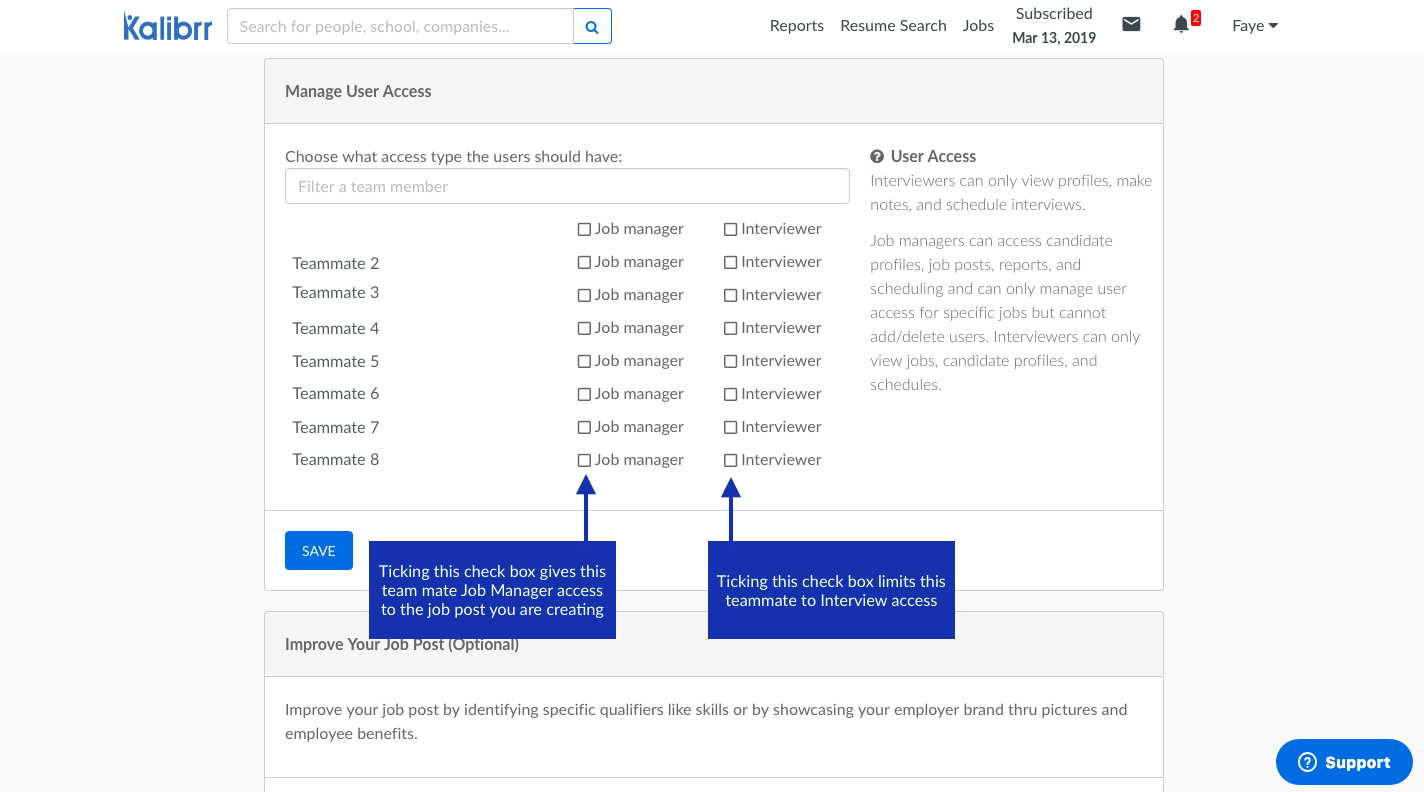Click the Subscribed Mar 13, 2019 status

(x=1054, y=26)
